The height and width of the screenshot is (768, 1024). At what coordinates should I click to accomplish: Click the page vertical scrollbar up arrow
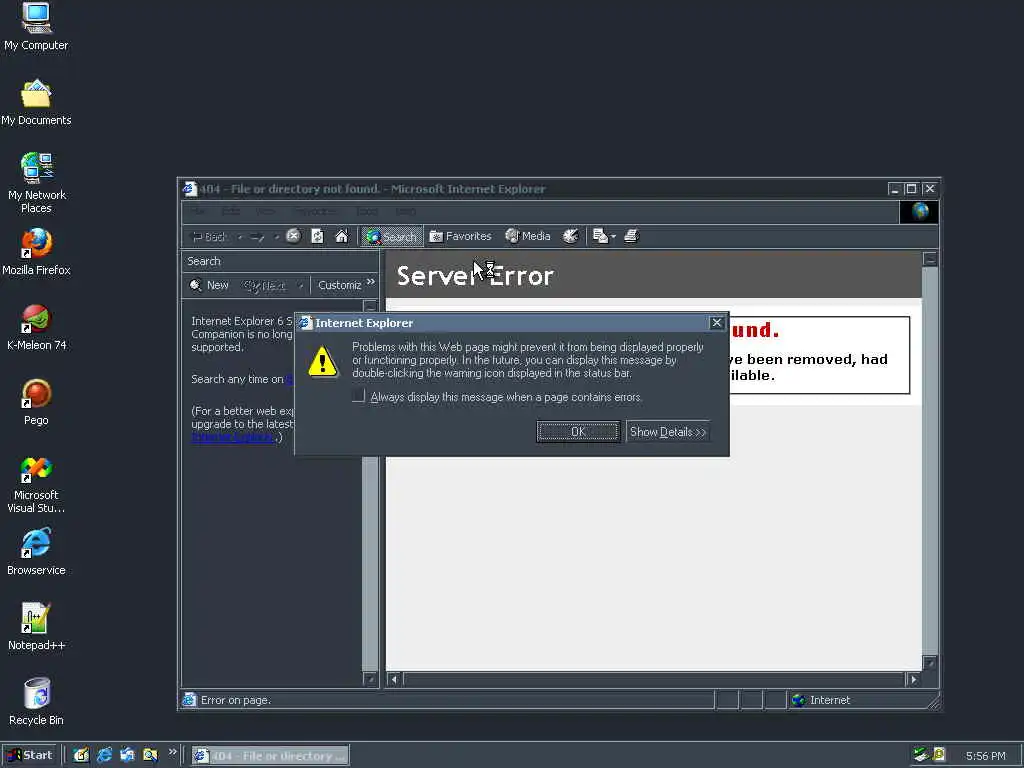coord(930,259)
